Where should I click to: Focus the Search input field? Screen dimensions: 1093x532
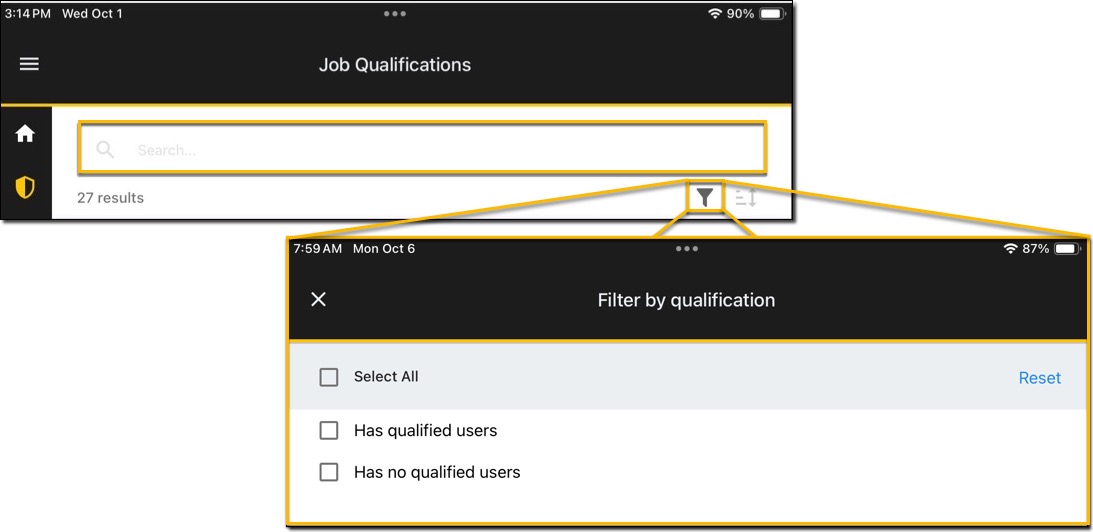[440, 150]
